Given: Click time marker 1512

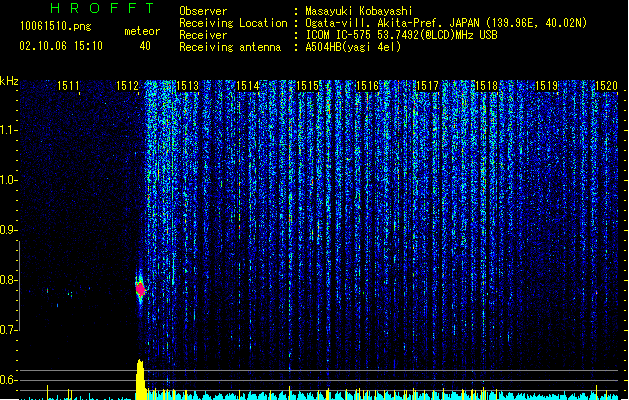Looking at the screenshot, I should (x=127, y=85).
